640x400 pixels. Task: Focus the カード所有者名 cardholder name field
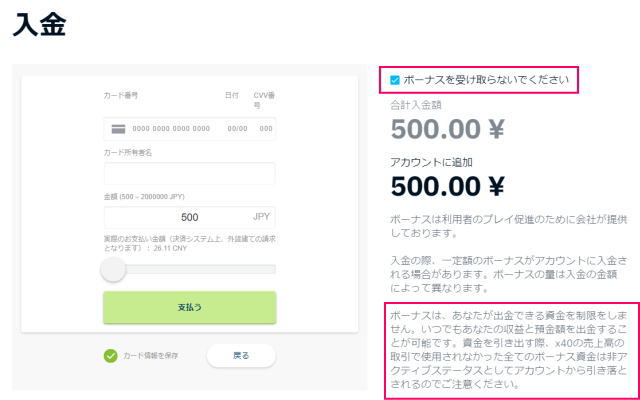(x=190, y=174)
